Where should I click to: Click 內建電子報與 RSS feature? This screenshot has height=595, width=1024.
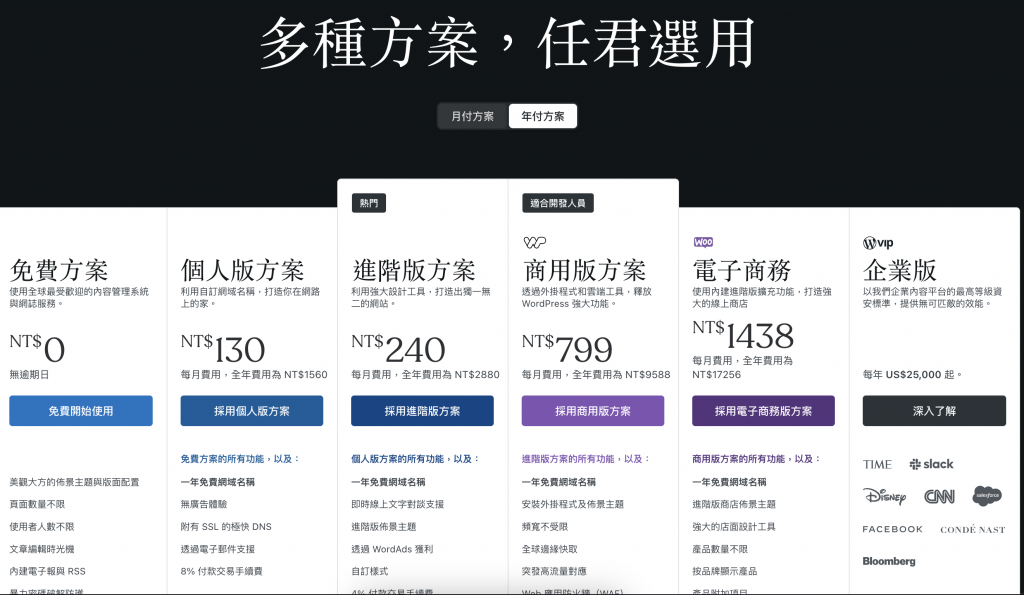click(47, 571)
